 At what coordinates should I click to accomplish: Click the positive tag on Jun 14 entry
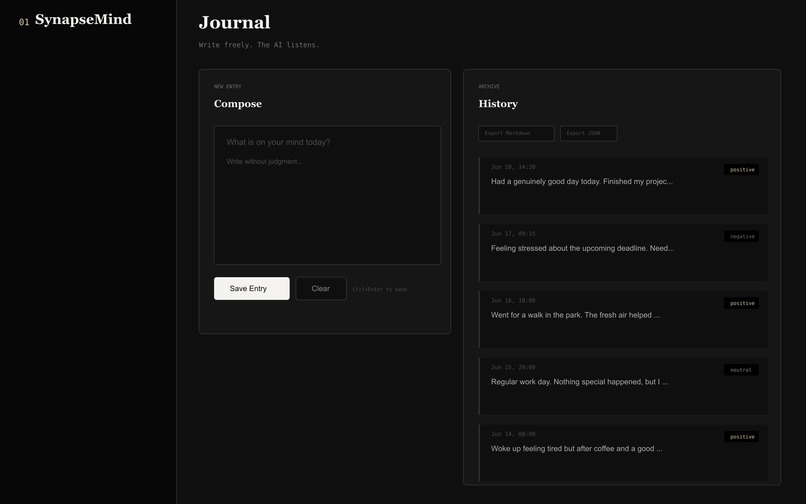click(741, 437)
